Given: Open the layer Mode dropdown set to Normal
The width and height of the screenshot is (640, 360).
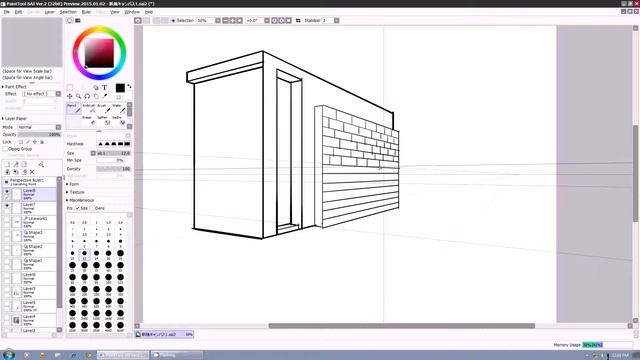Looking at the screenshot, I should tap(39, 127).
